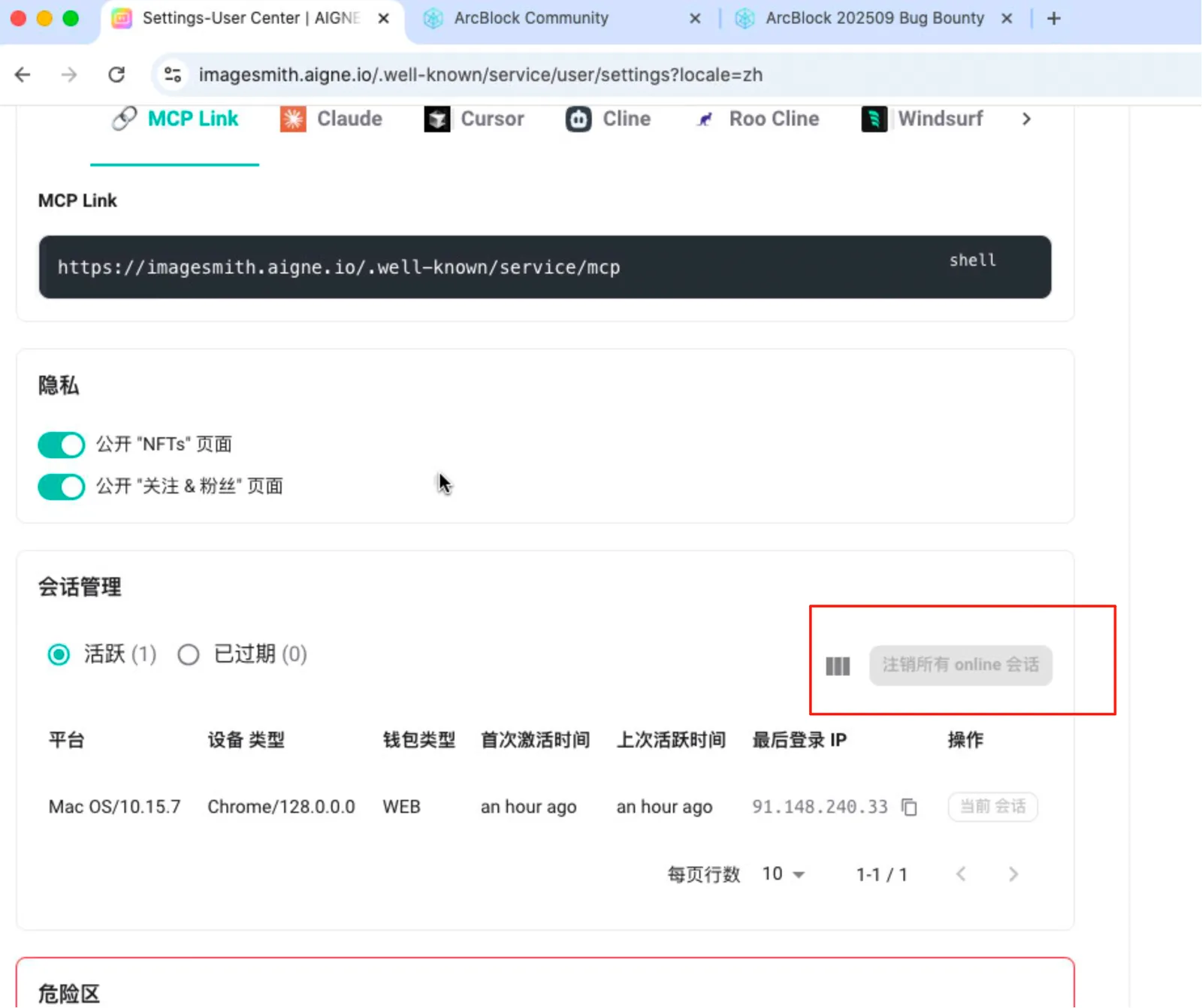1202x1008 pixels.
Task: Click 注销所有 online 会话 button
Action: click(x=961, y=665)
